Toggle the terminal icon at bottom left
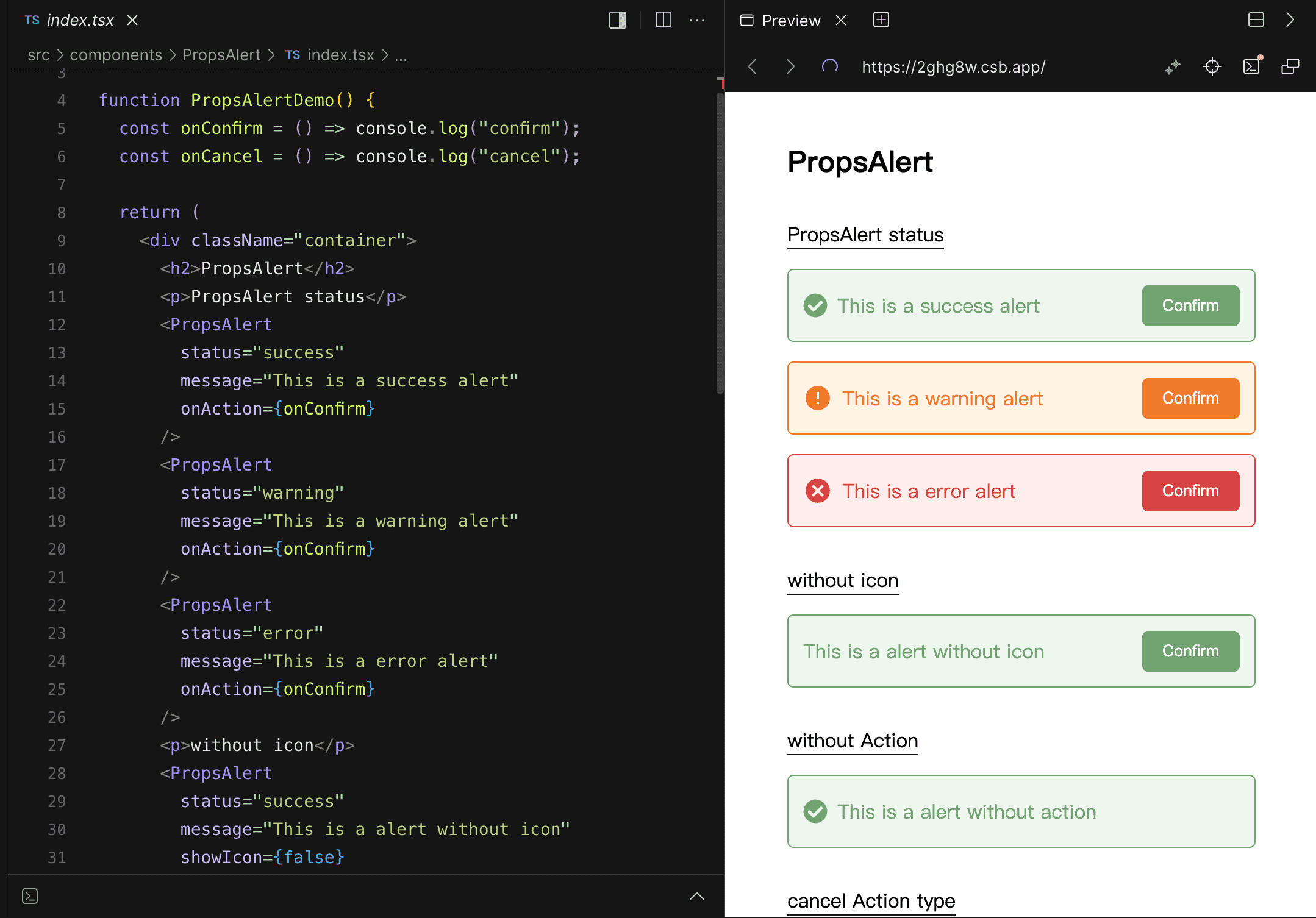The width and height of the screenshot is (1316, 918). tap(30, 895)
